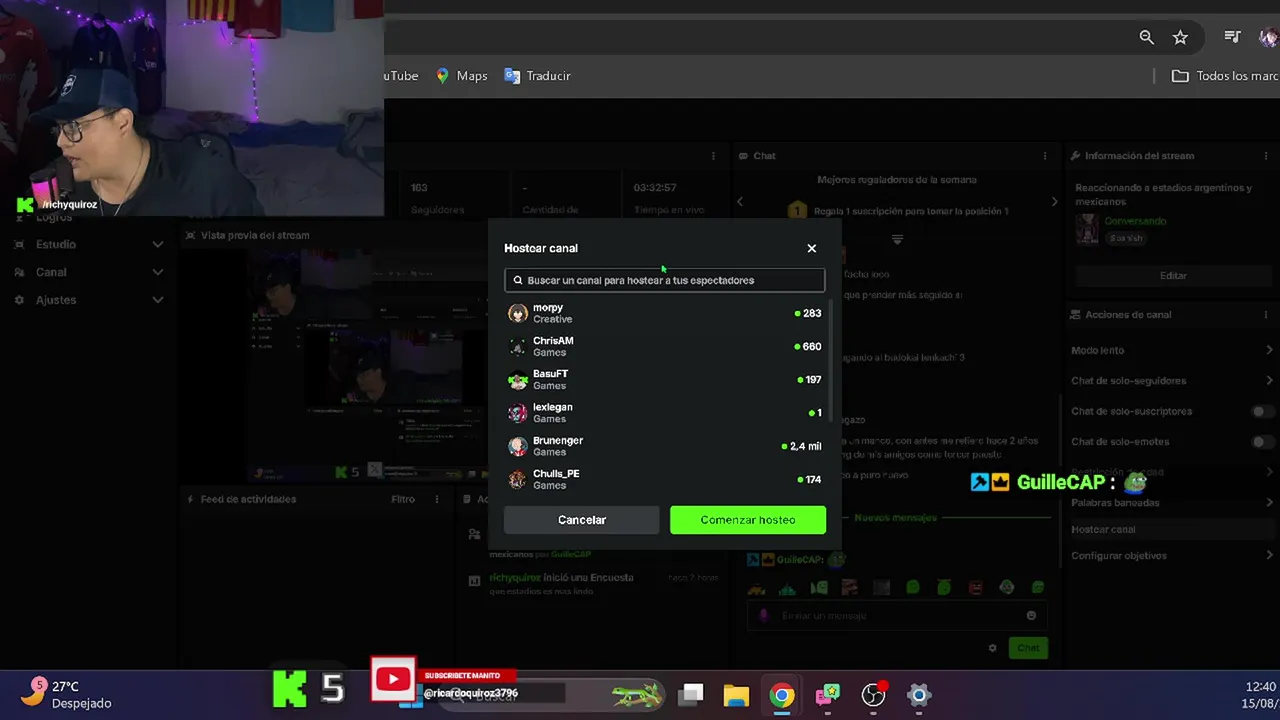Open Todos los marcadores folder

tap(1225, 76)
